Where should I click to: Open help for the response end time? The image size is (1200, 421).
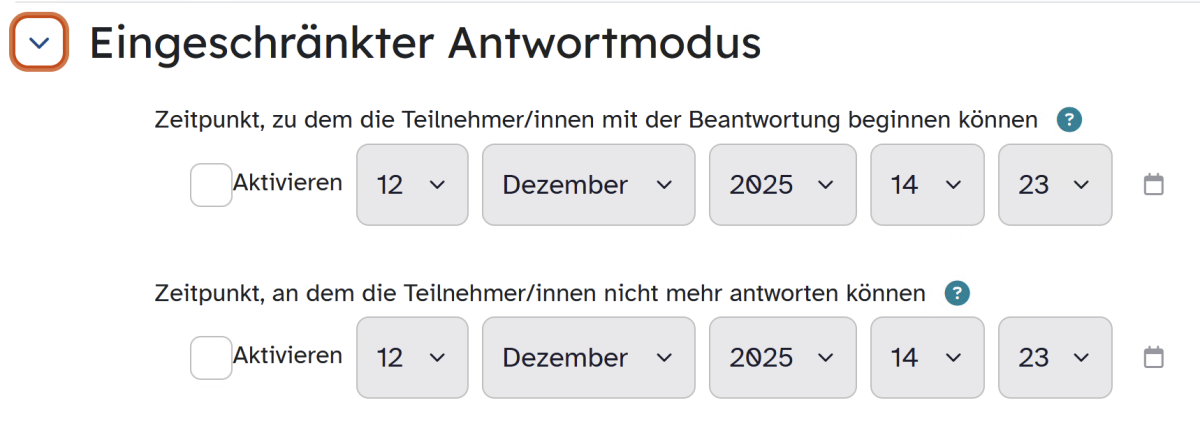(x=958, y=294)
